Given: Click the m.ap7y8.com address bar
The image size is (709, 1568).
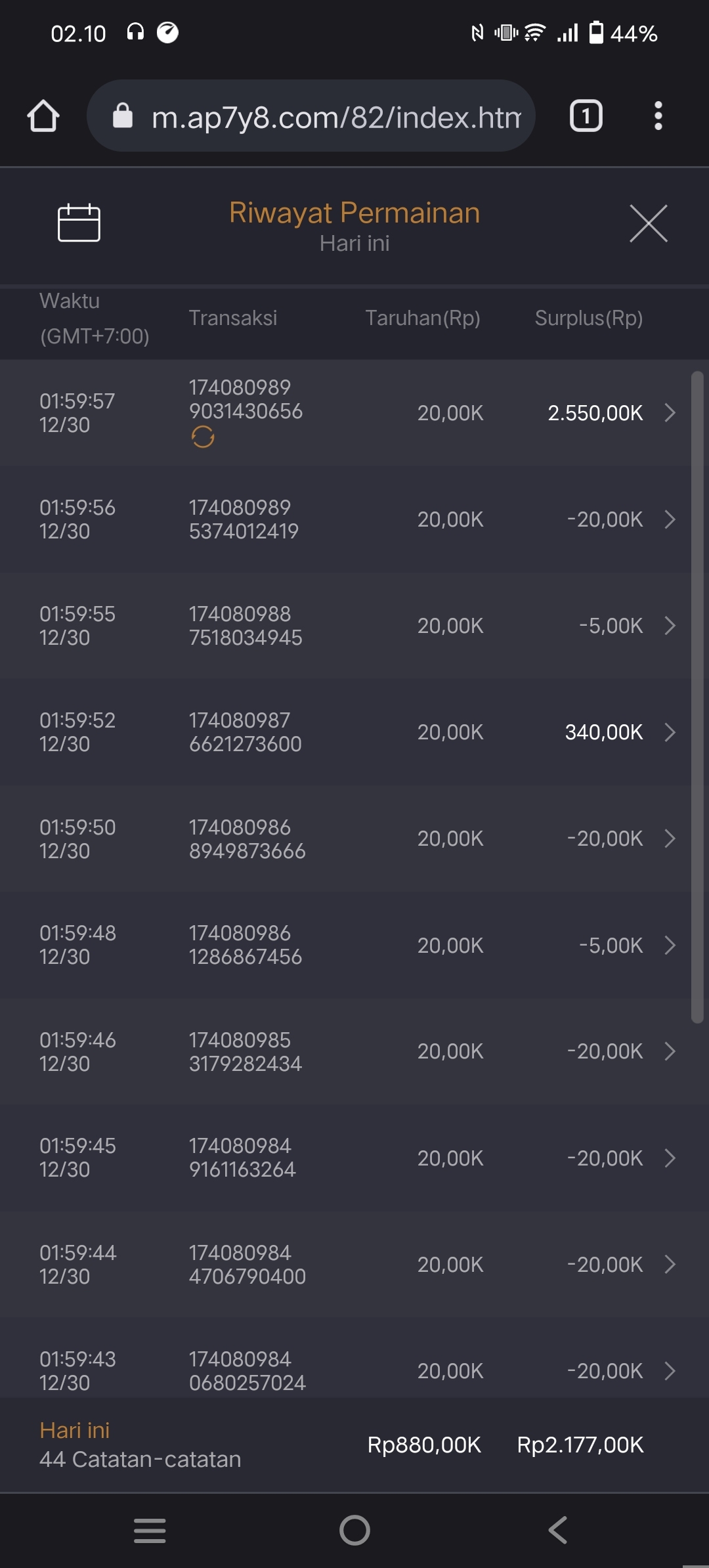Looking at the screenshot, I should pos(335,117).
